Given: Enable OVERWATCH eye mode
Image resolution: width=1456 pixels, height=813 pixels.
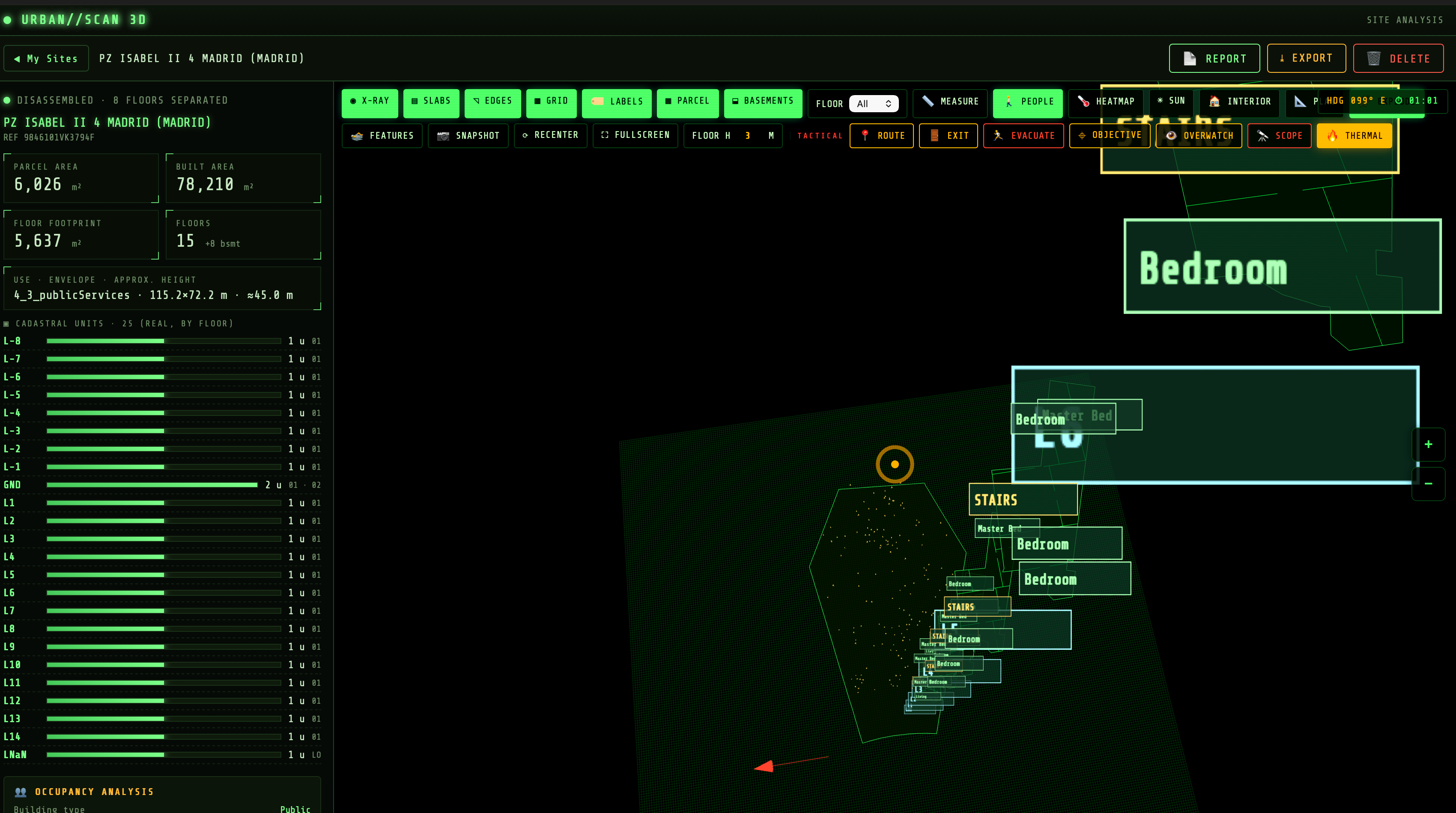Looking at the screenshot, I should (1199, 136).
